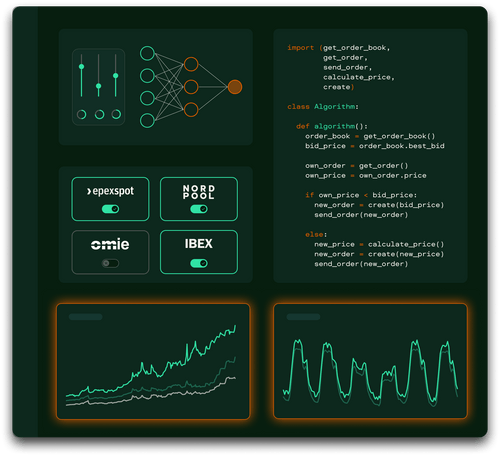Select the IBEX logo
The image size is (500, 456).
tap(199, 244)
